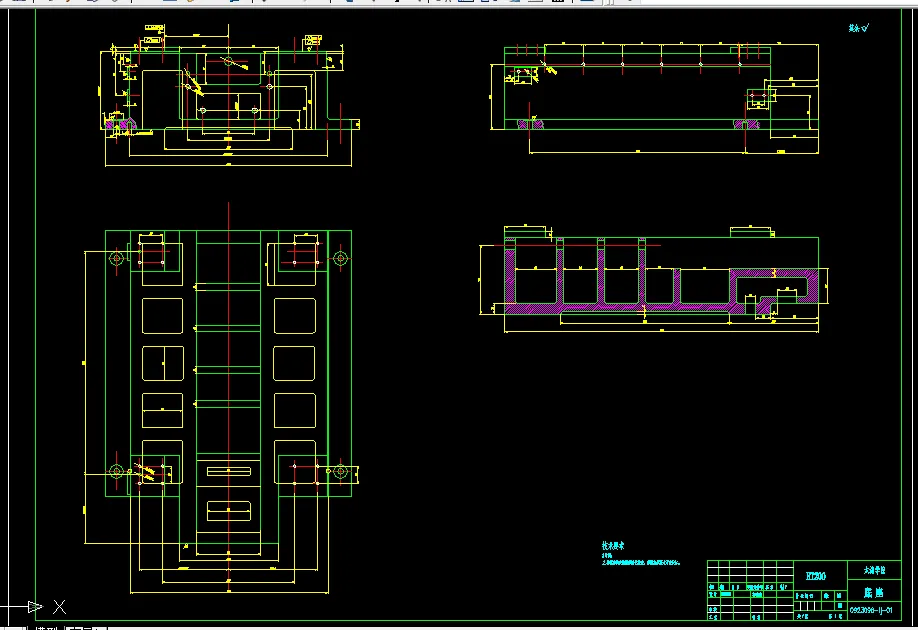Click the drawing number ending in -IJ-01

coord(871,610)
